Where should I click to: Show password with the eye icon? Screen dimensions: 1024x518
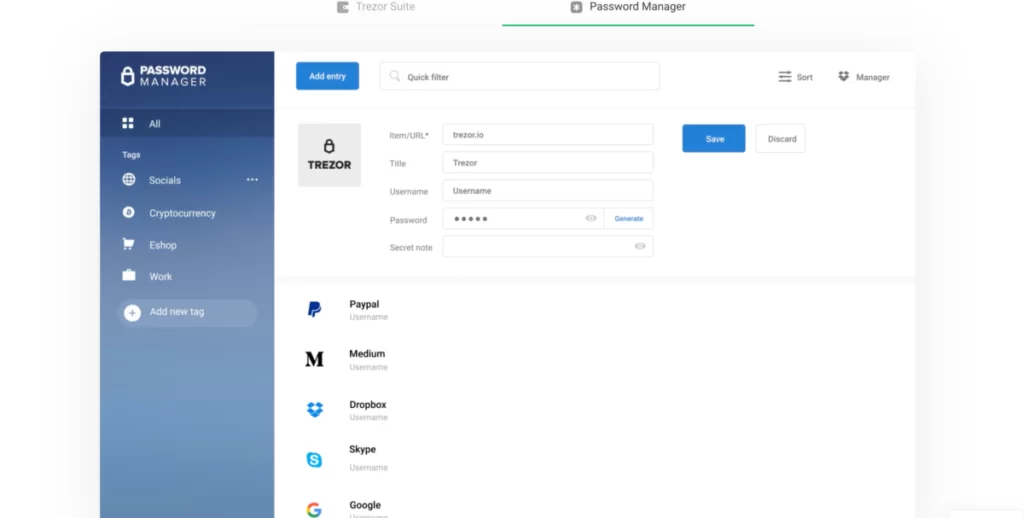591,218
